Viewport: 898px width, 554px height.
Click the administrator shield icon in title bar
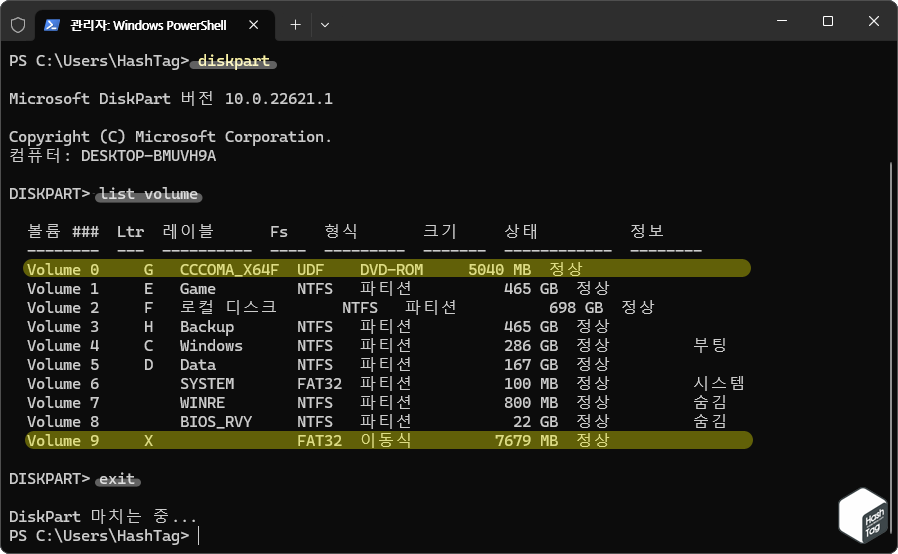click(x=18, y=25)
